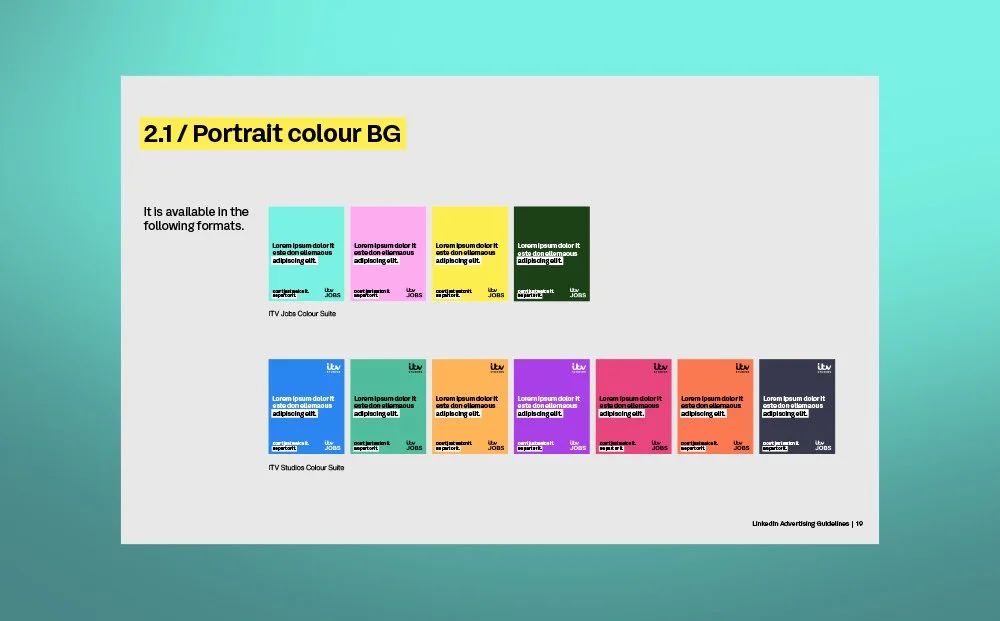The height and width of the screenshot is (621, 1000).
Task: Select the blue ITV Studios portrait template
Action: click(305, 405)
